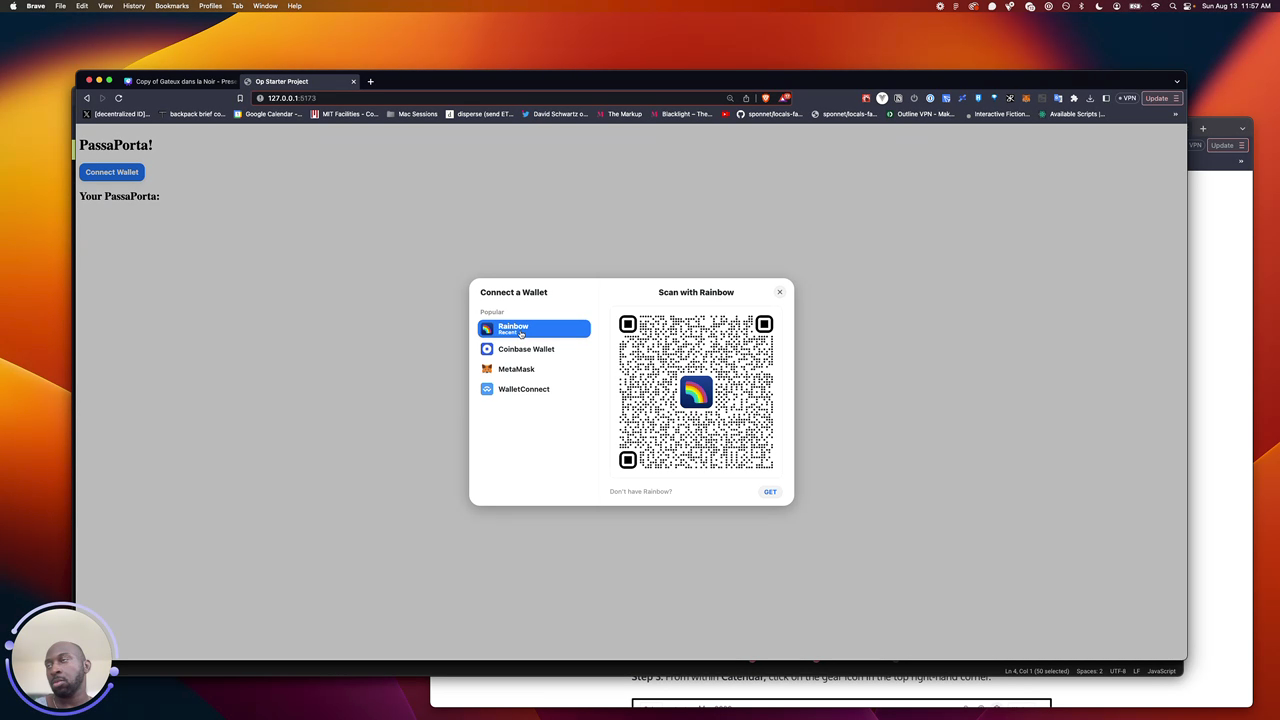
Task: Click GET button for Rainbow
Action: (x=770, y=492)
